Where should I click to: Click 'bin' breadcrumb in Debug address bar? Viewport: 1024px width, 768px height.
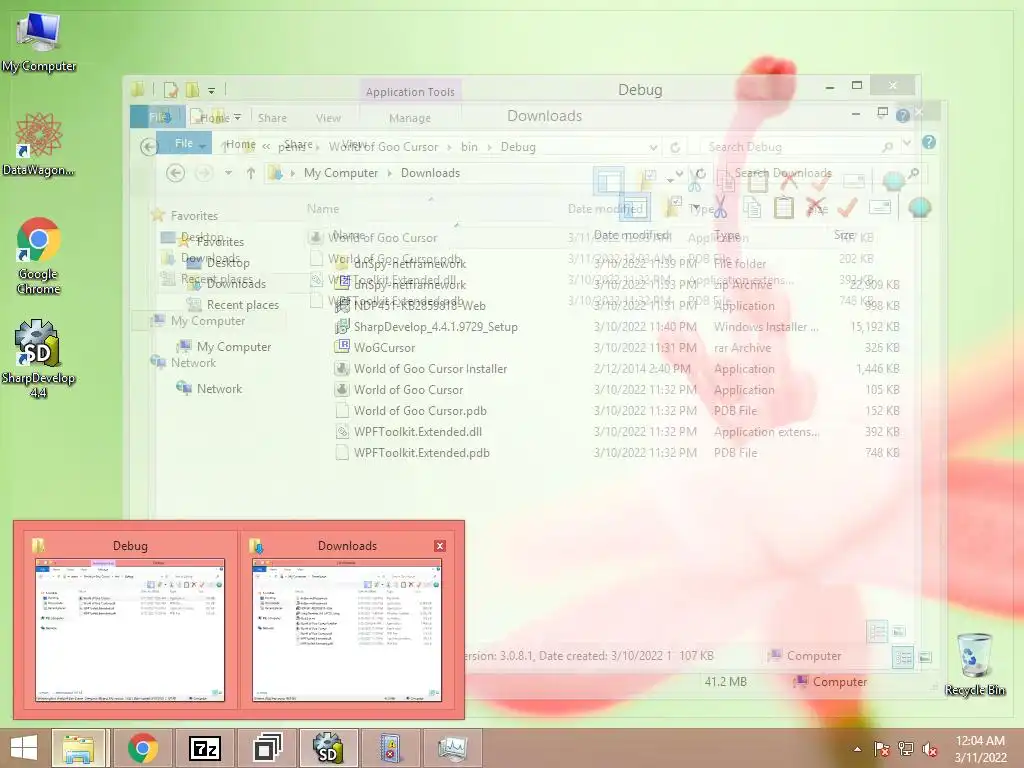(x=469, y=147)
